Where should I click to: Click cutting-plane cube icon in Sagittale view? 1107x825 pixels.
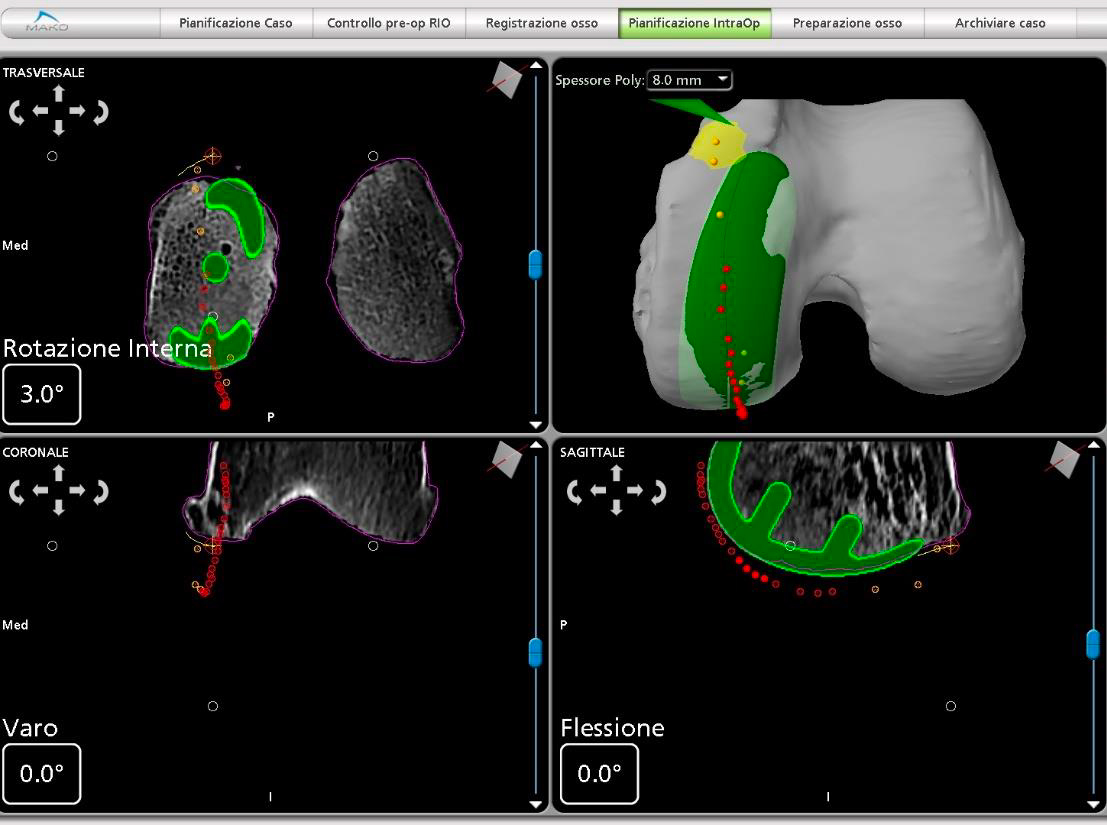click(x=1064, y=459)
